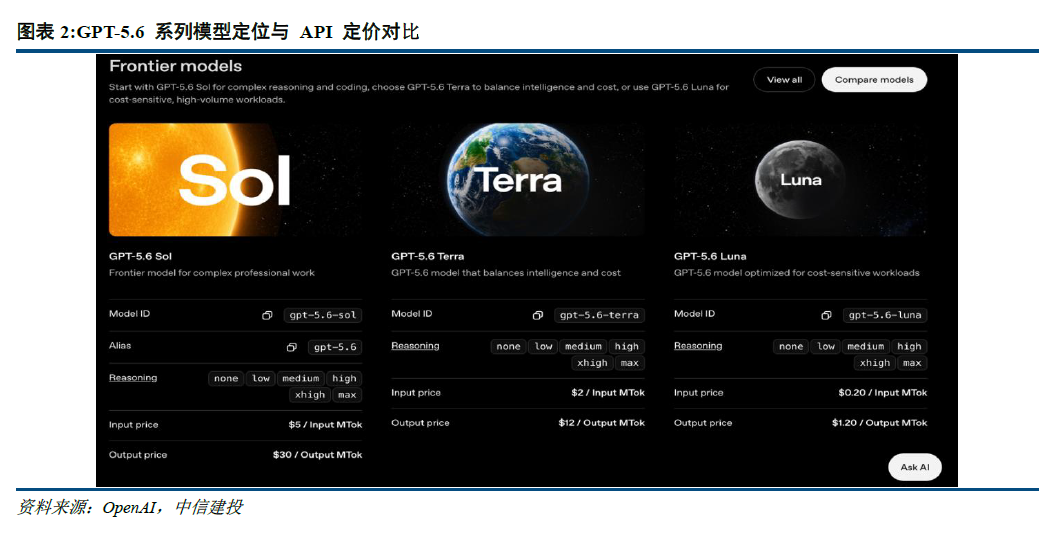Click the 'medium' reasoning chip for Terra
This screenshot has width=1060, height=538.
[x=583, y=347]
